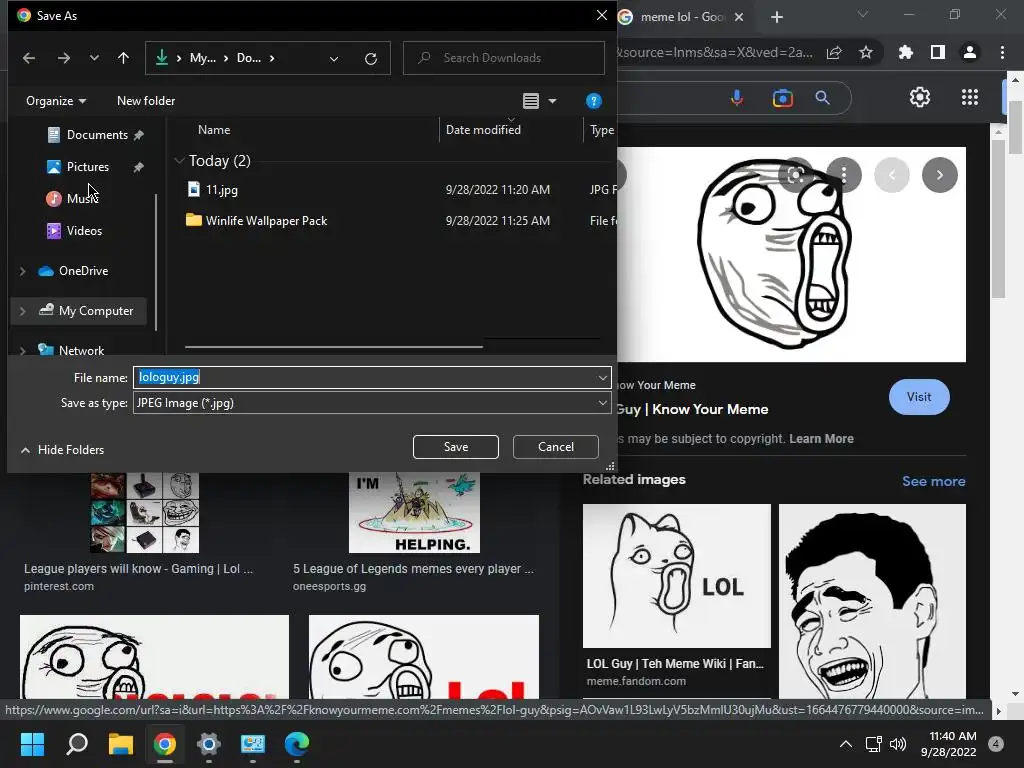Sort by Date modified column

click(483, 130)
